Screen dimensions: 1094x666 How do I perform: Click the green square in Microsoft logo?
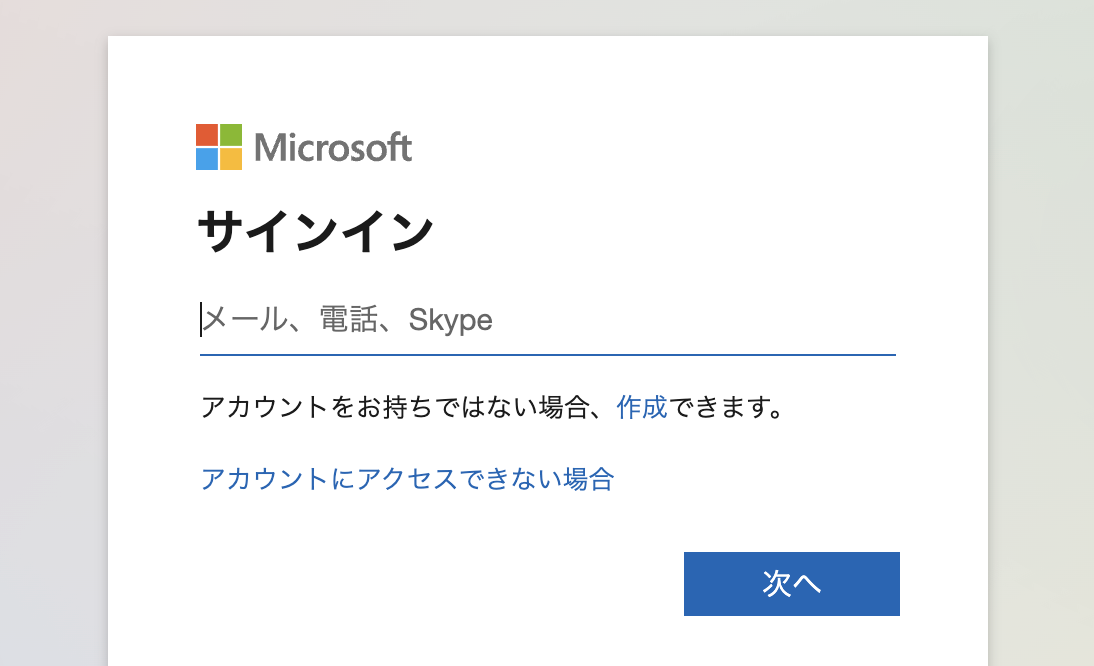(x=231, y=135)
